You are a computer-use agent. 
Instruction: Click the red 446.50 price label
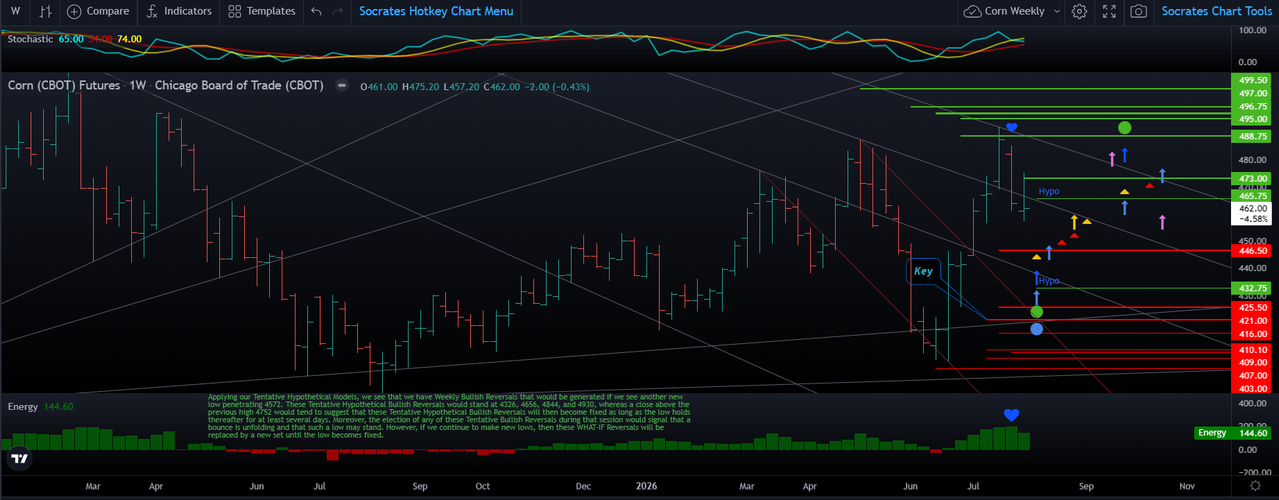(x=1253, y=251)
